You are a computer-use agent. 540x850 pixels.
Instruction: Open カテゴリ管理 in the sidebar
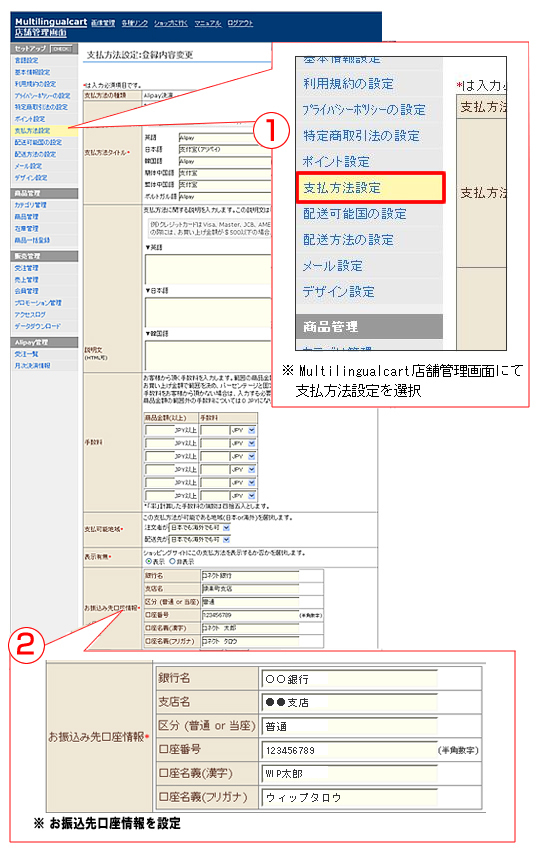tap(30, 205)
